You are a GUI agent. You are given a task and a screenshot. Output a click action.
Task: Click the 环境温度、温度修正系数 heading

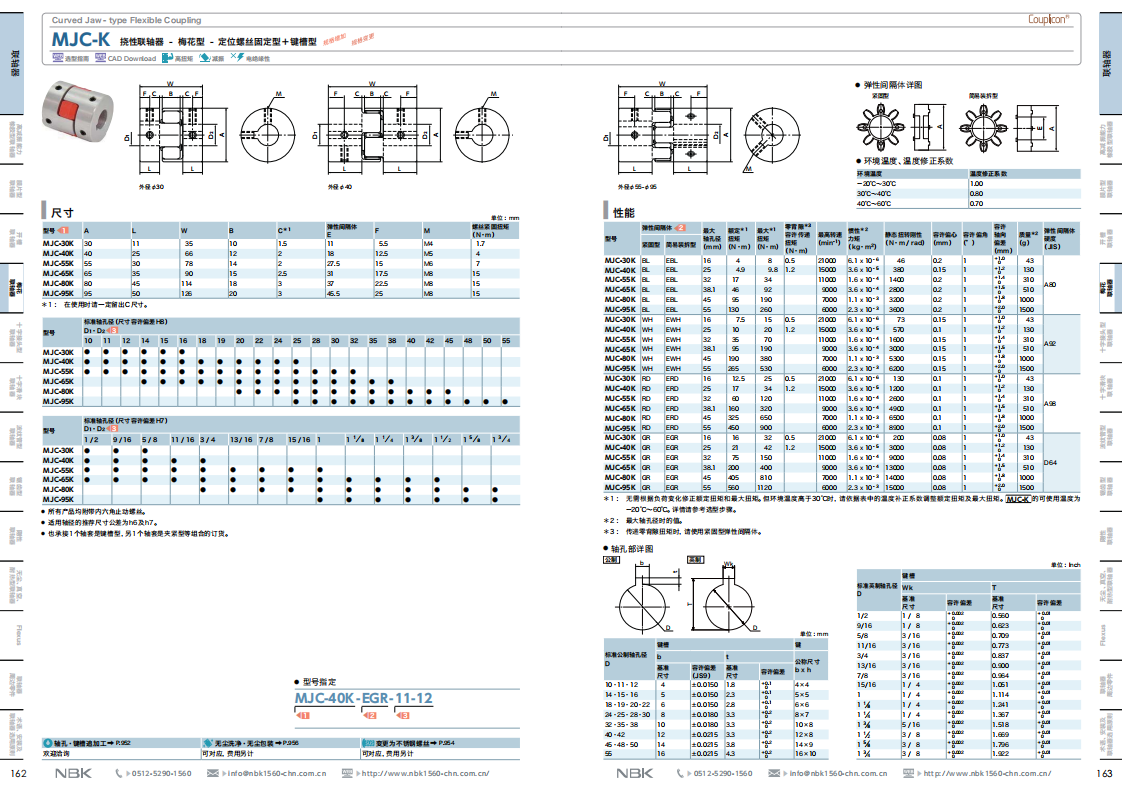click(x=908, y=161)
